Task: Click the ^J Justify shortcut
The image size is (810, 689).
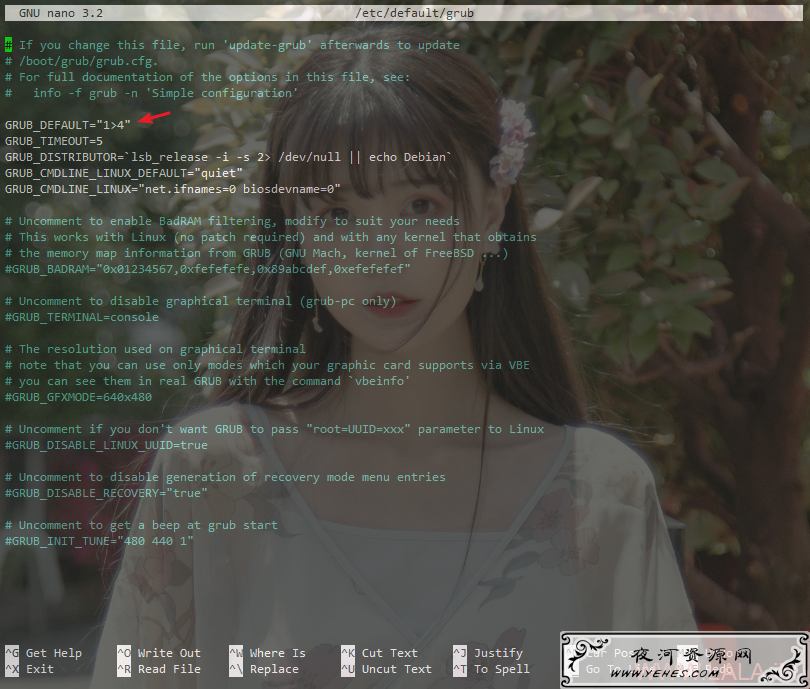Action: (488, 653)
